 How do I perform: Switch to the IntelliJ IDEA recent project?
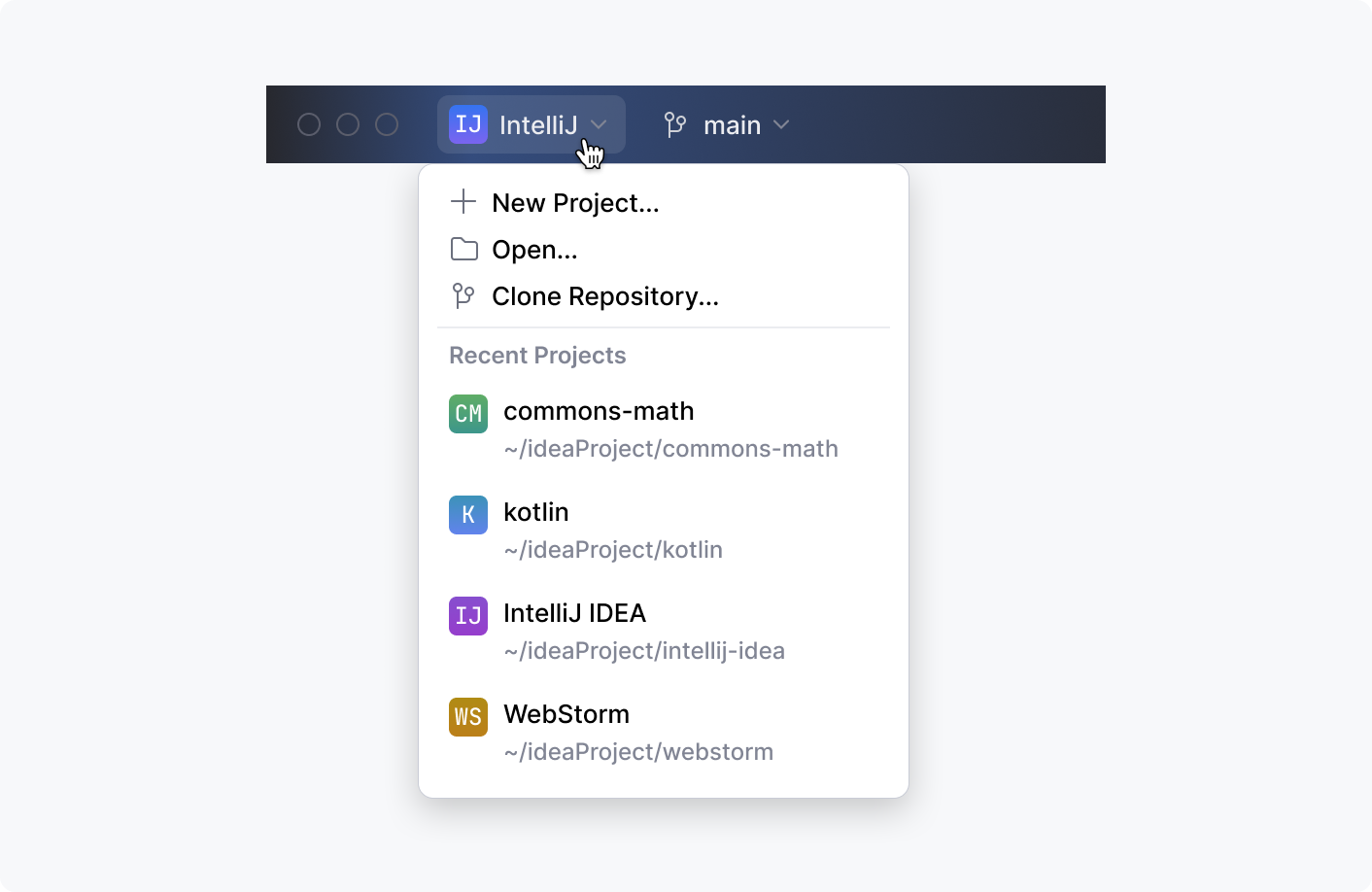click(x=574, y=614)
